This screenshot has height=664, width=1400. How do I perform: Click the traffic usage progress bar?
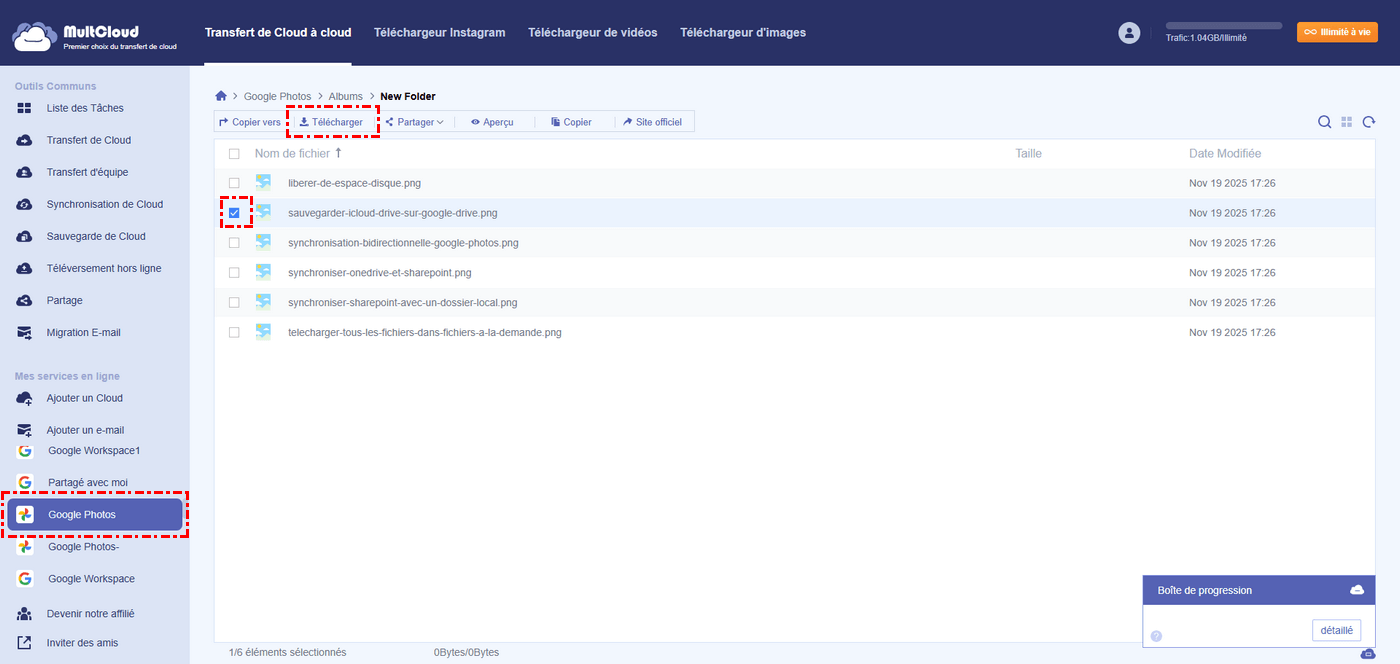click(1223, 26)
